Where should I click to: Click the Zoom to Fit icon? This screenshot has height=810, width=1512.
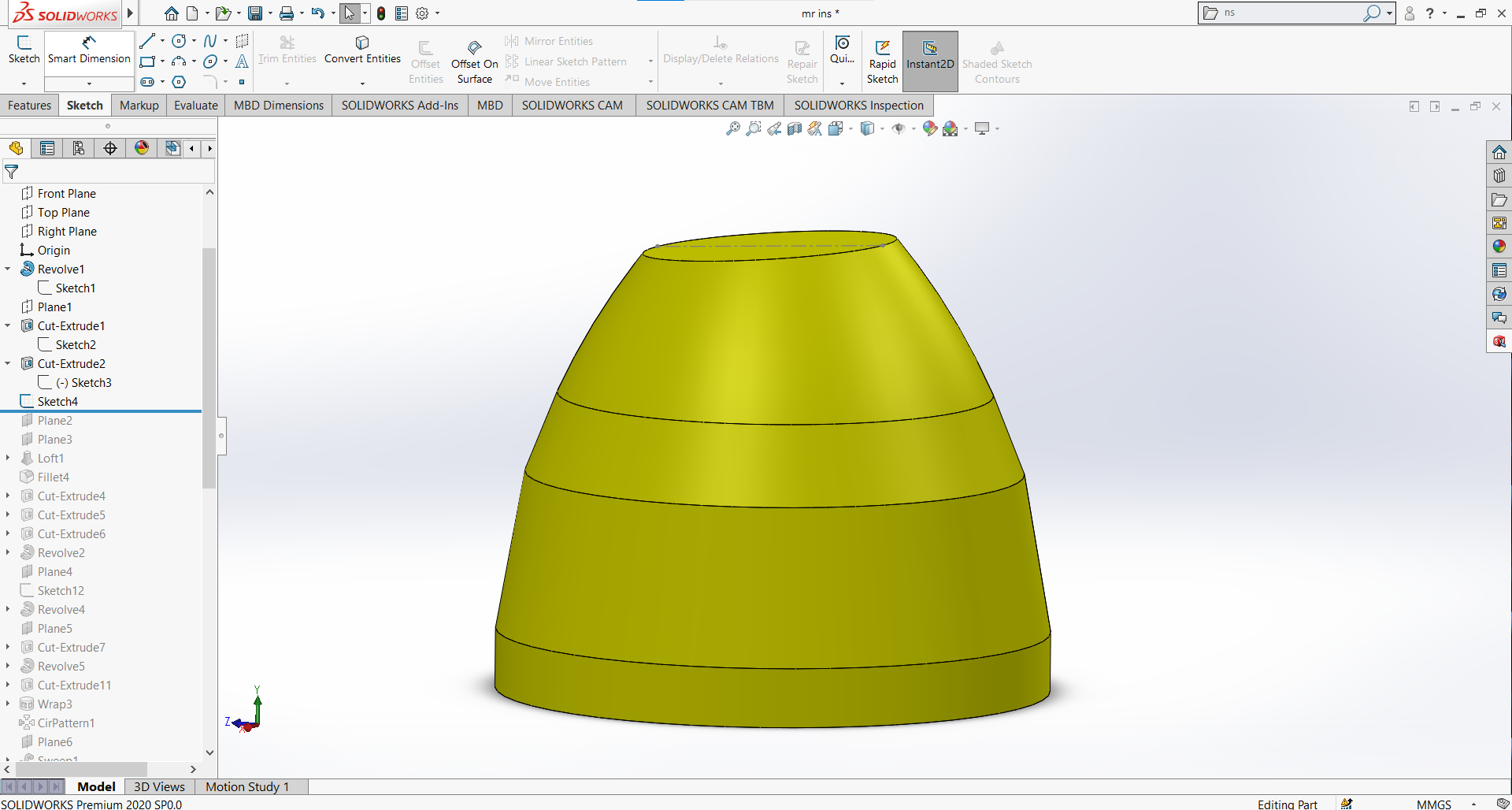[733, 128]
